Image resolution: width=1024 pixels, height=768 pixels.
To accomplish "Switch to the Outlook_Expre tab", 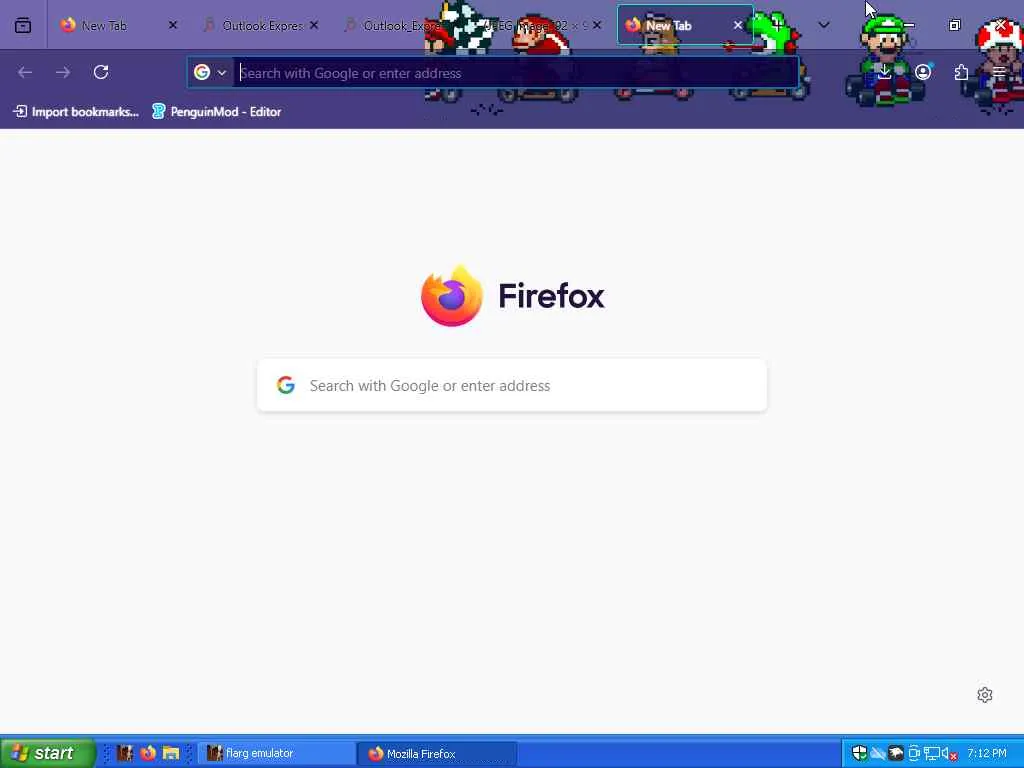I will tap(401, 25).
